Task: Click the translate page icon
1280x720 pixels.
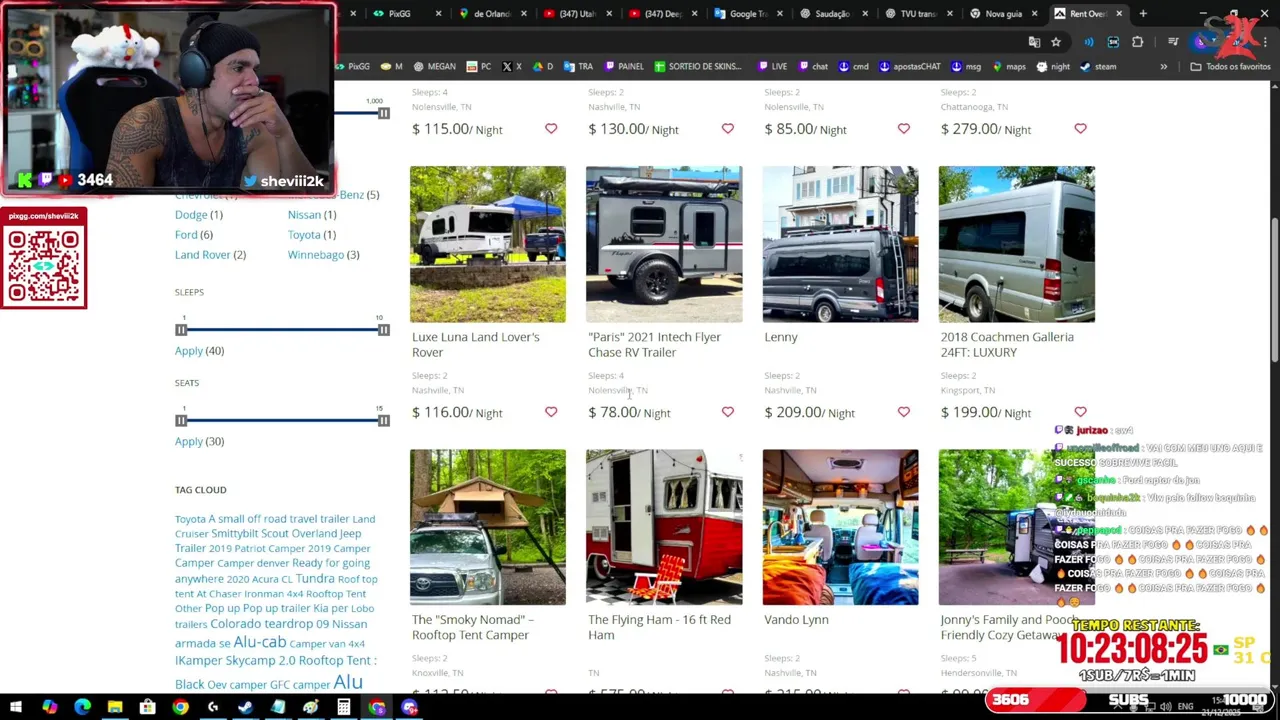Action: pyautogui.click(x=1034, y=42)
